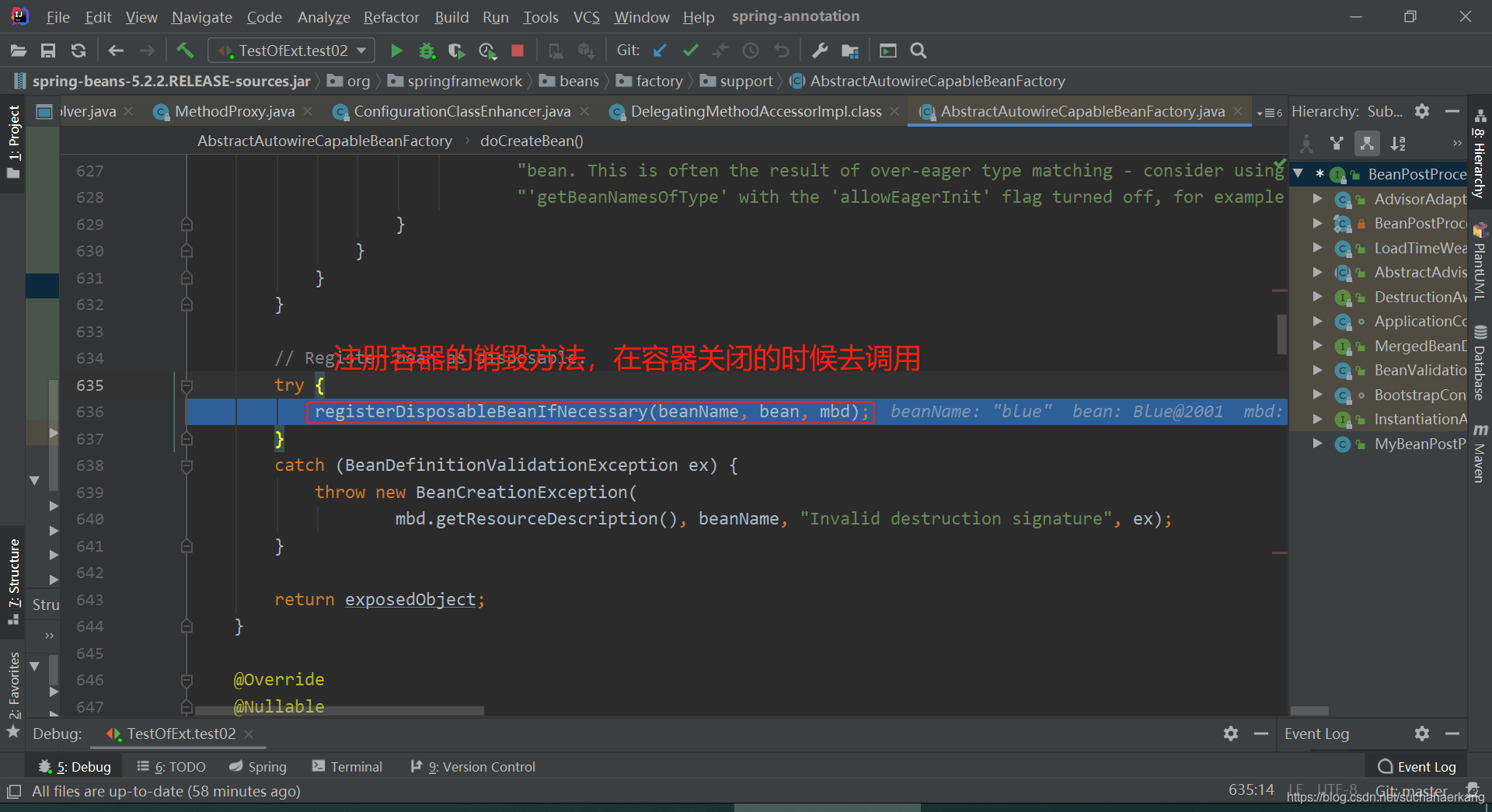1492x812 pixels.
Task: Toggle the Maven tool window
Action: [x=1480, y=454]
